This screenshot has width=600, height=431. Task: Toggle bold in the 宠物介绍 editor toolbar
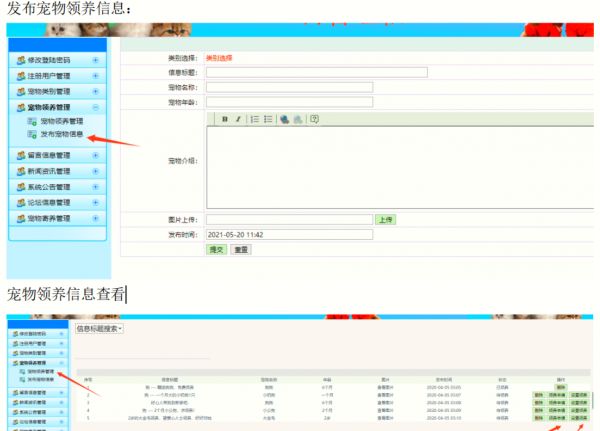(225, 119)
